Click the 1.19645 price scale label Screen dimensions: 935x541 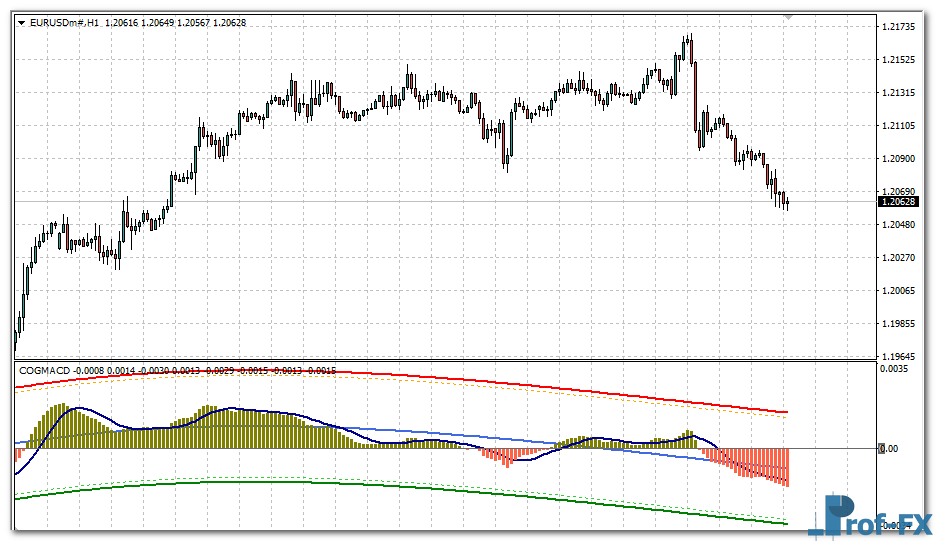click(x=900, y=356)
